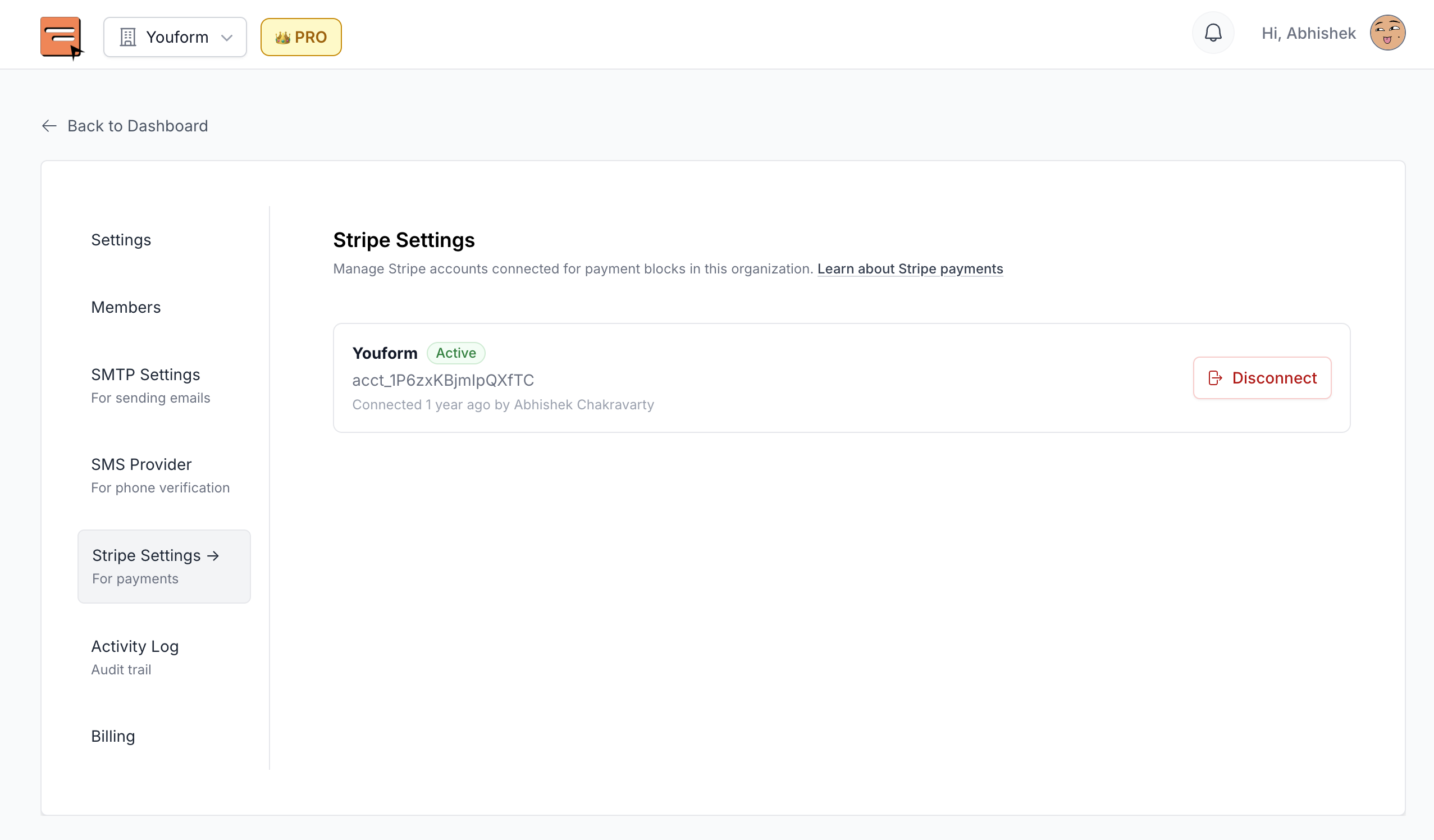Click the PRO plan badge

301,37
